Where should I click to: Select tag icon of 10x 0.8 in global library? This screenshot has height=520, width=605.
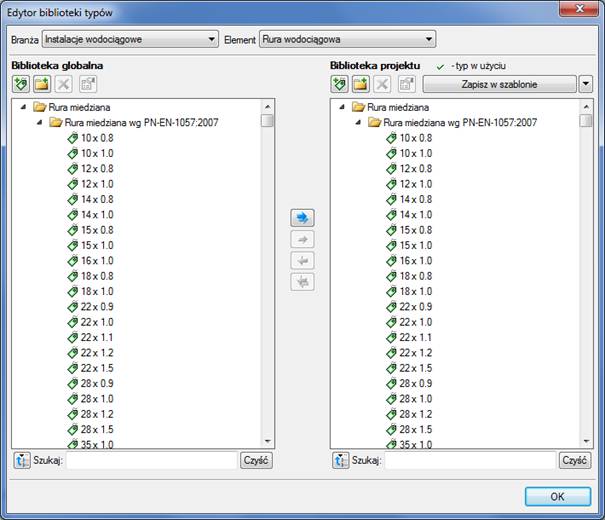pos(73,138)
